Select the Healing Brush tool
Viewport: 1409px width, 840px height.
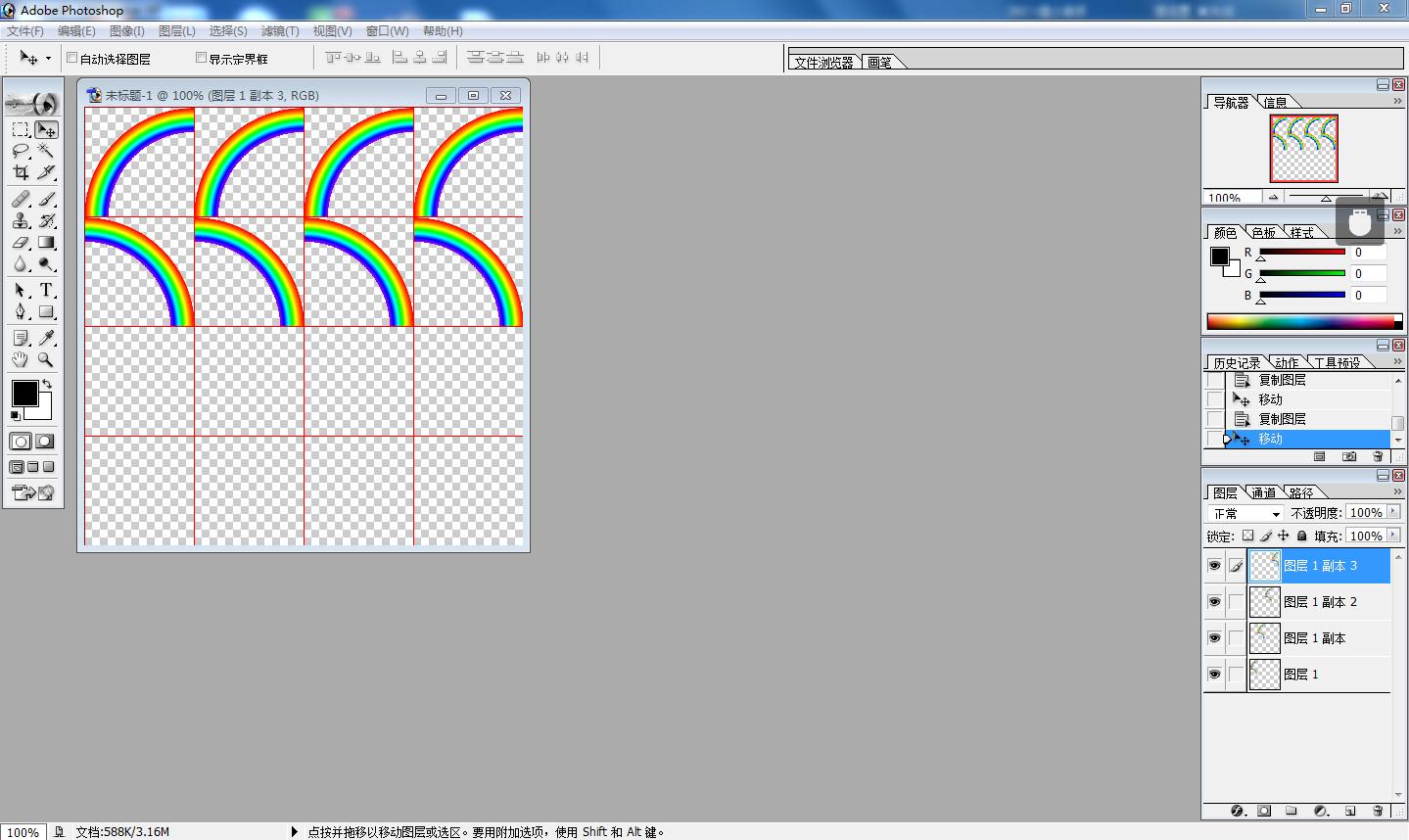click(21, 199)
